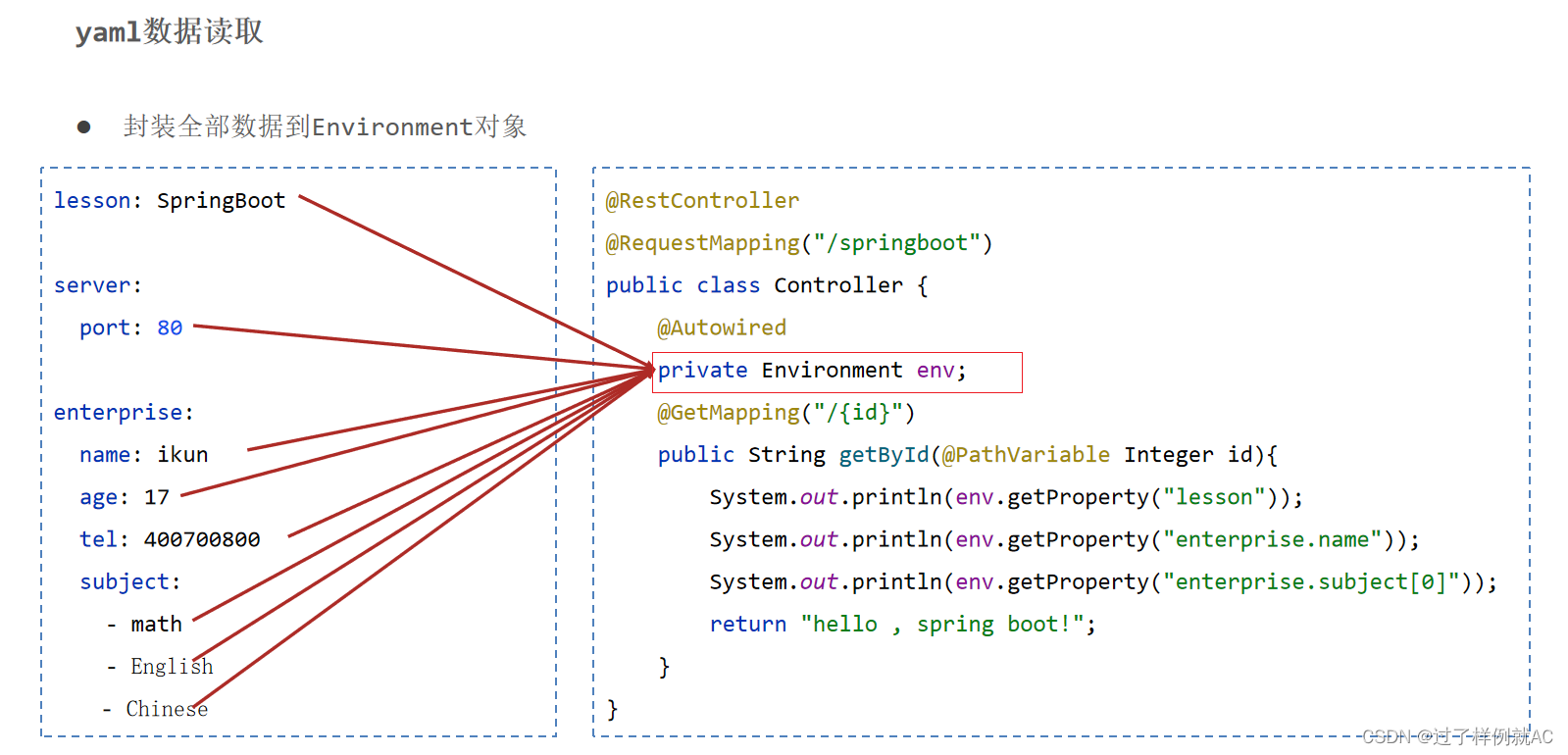The image size is (1568, 755).
Task: Select the '- Chinese' list item
Action: pos(155,708)
